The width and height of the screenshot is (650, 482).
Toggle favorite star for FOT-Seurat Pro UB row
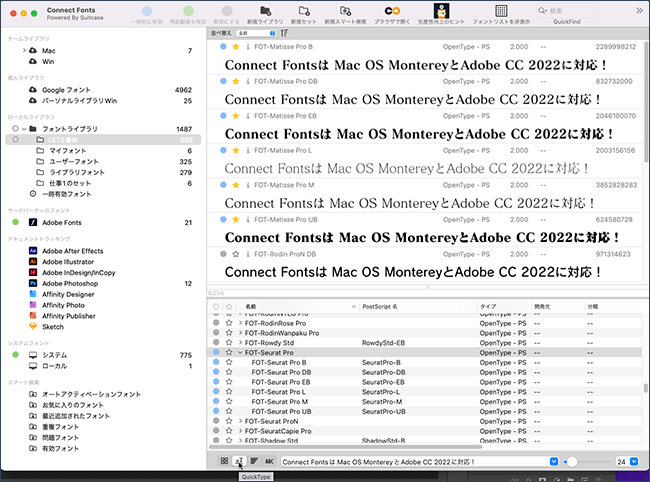pyautogui.click(x=229, y=411)
